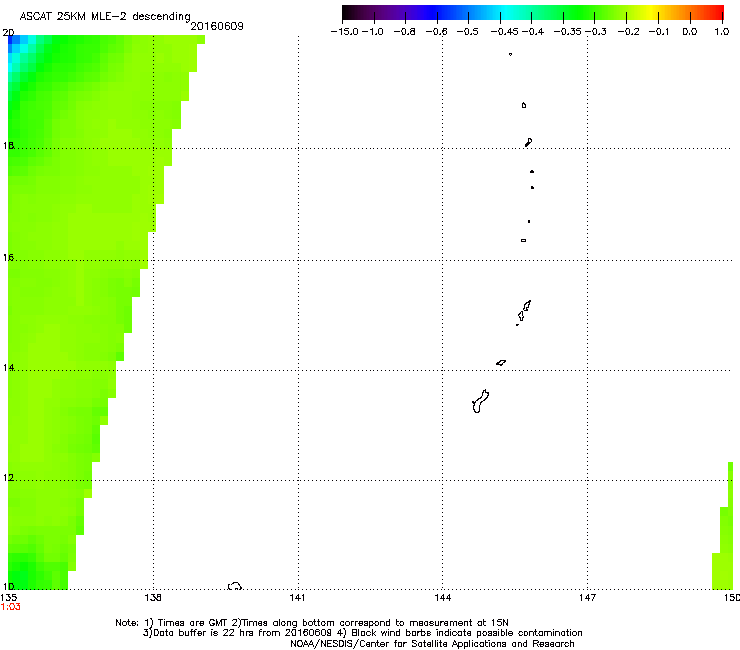The width and height of the screenshot is (740, 650).
Task: Click the -0.35 color scale label
Action: tap(568, 32)
